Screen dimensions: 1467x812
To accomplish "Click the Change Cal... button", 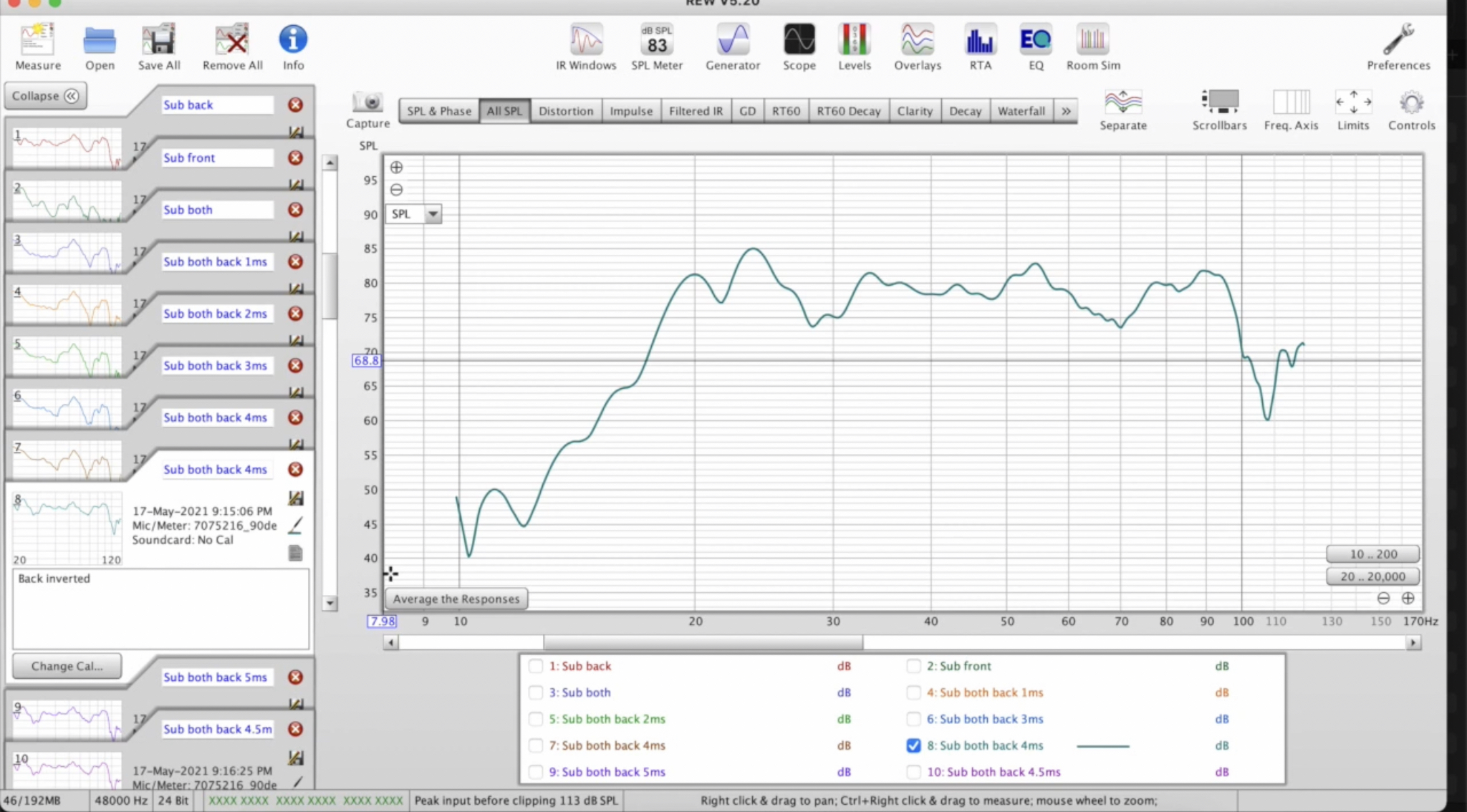I will point(67,666).
